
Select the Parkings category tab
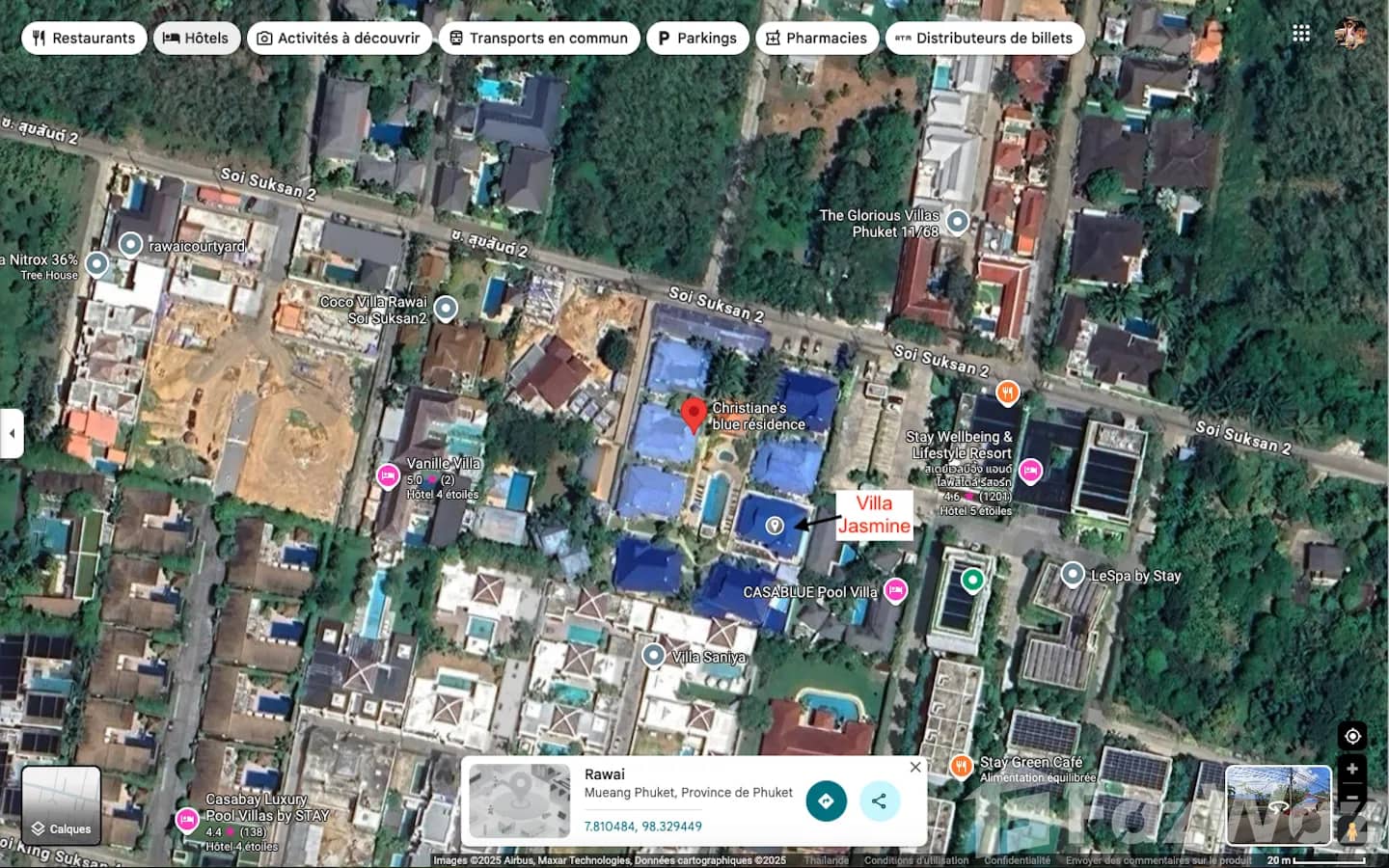click(696, 38)
